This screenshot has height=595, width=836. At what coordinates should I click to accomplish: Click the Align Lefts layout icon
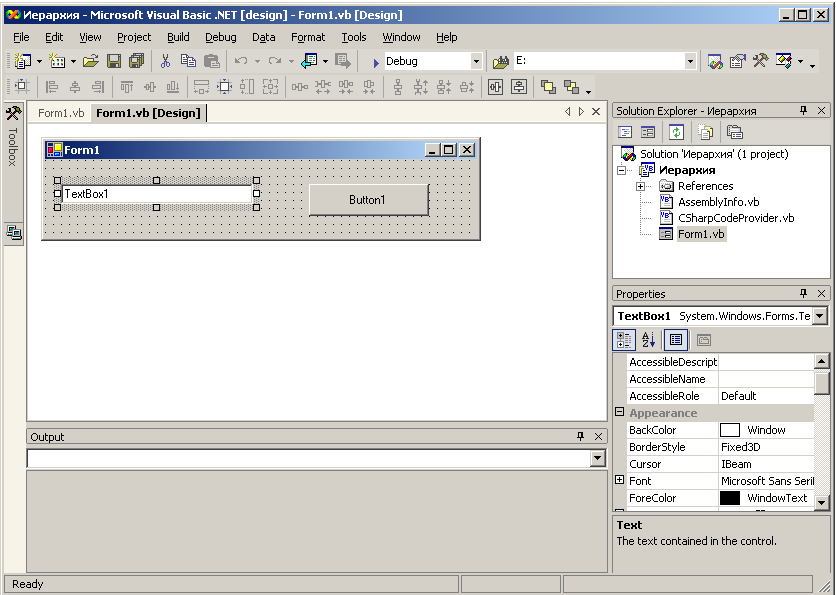click(52, 86)
